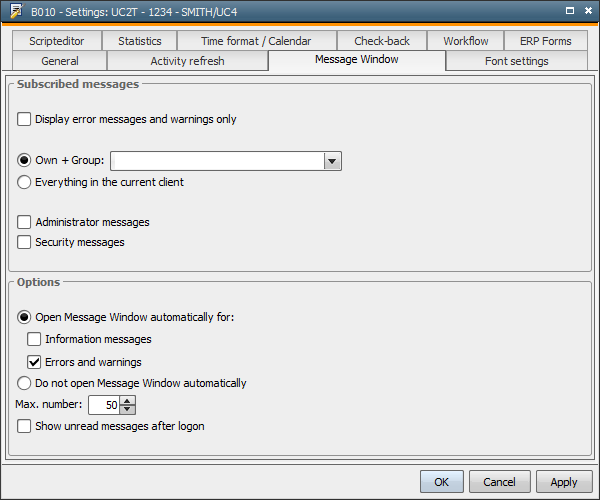Screen dimensions: 600x500
Task: Select the Own + Group radio button
Action: coord(24,160)
